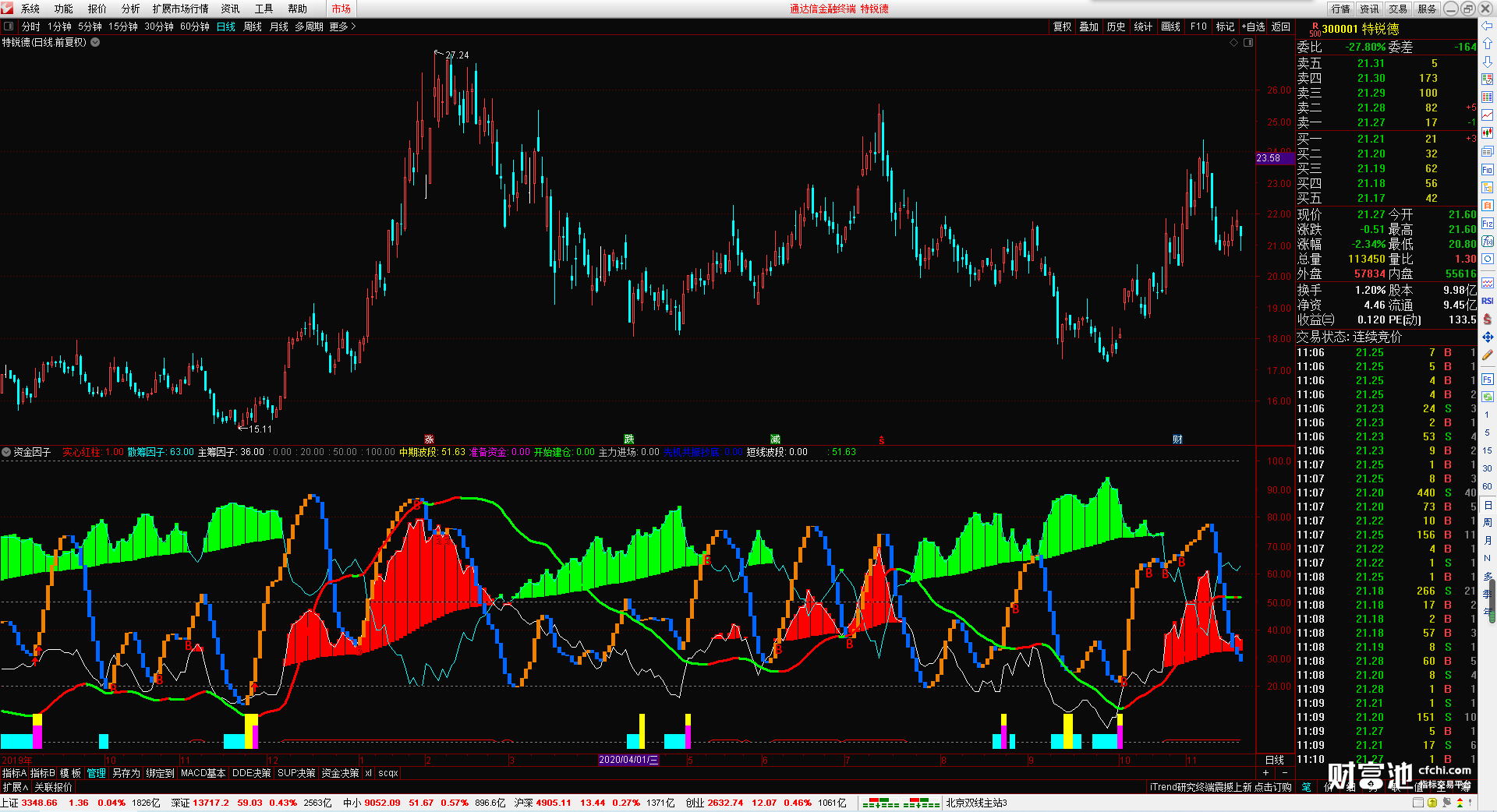Viewport: 1497px width, 812px height.
Task: Toggle the N period in right strip
Action: 1488,558
